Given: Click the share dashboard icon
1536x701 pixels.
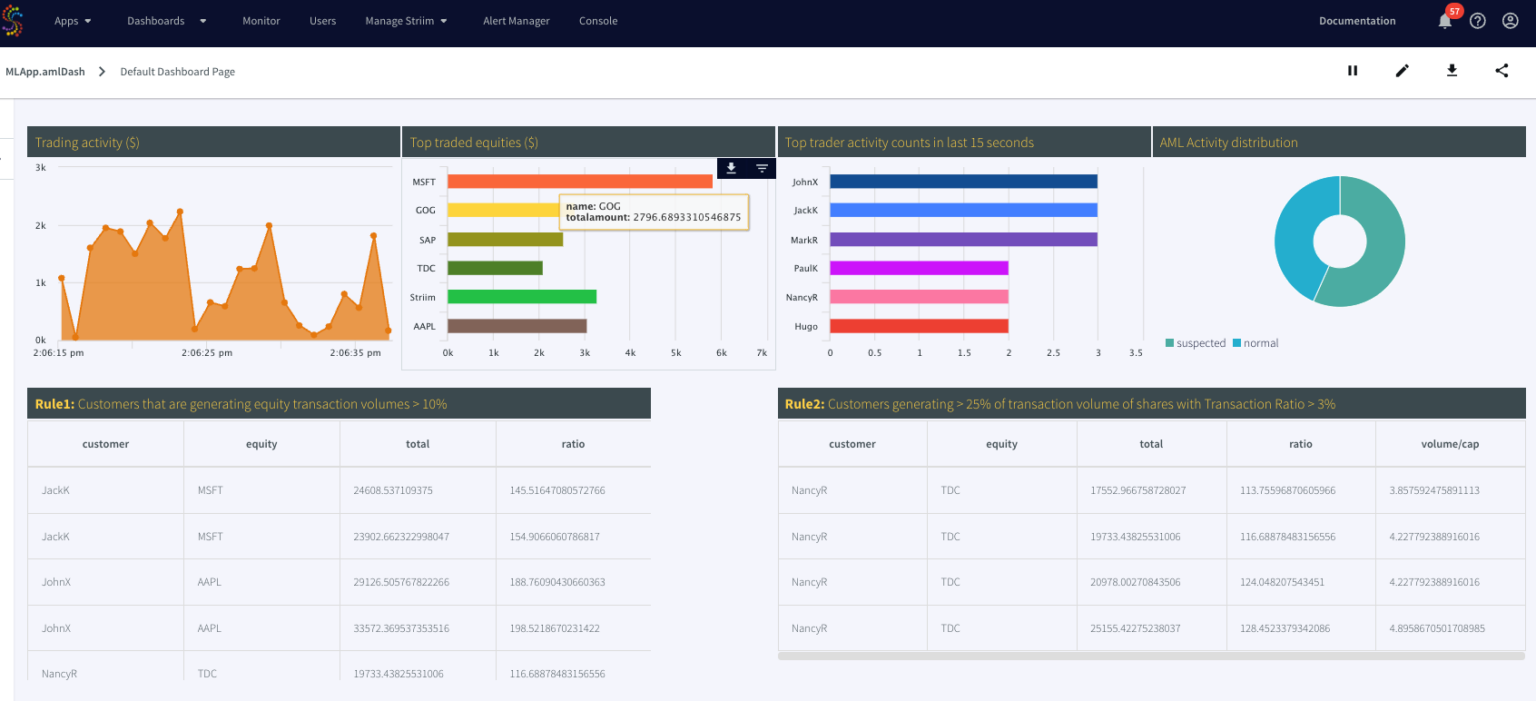Looking at the screenshot, I should [x=1502, y=71].
